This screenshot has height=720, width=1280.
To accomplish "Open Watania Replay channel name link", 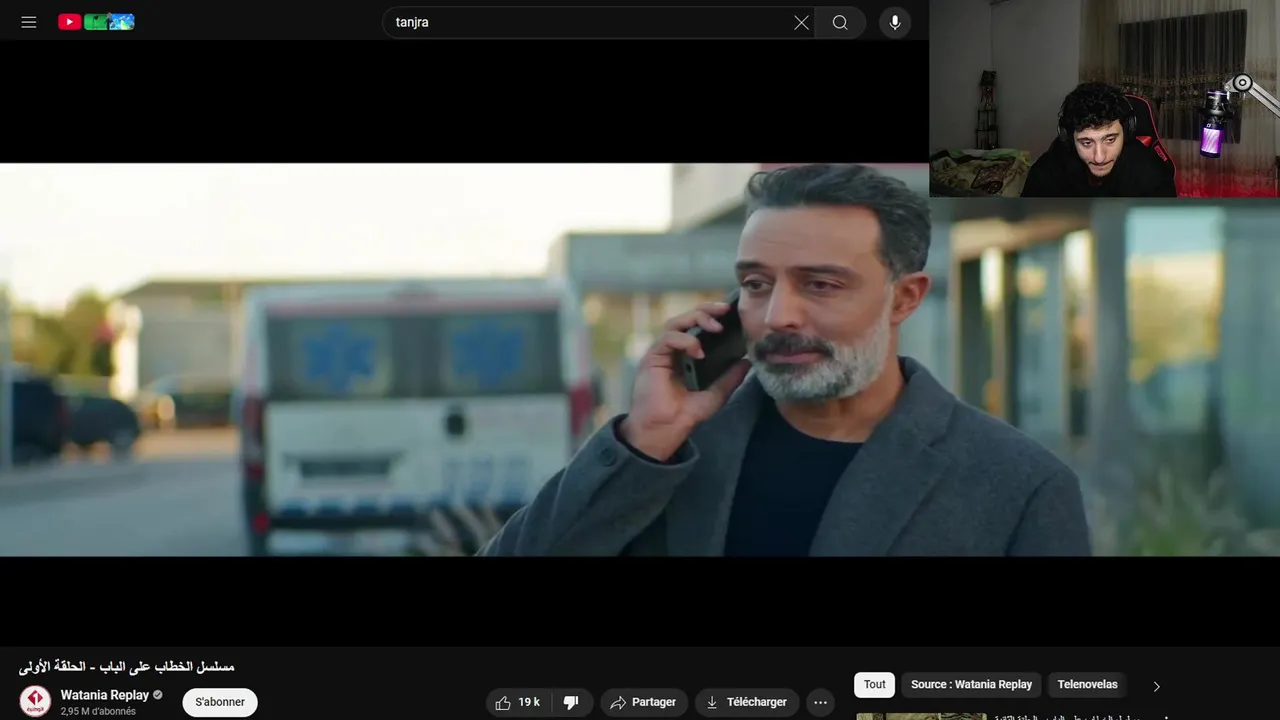I will click(x=104, y=695).
